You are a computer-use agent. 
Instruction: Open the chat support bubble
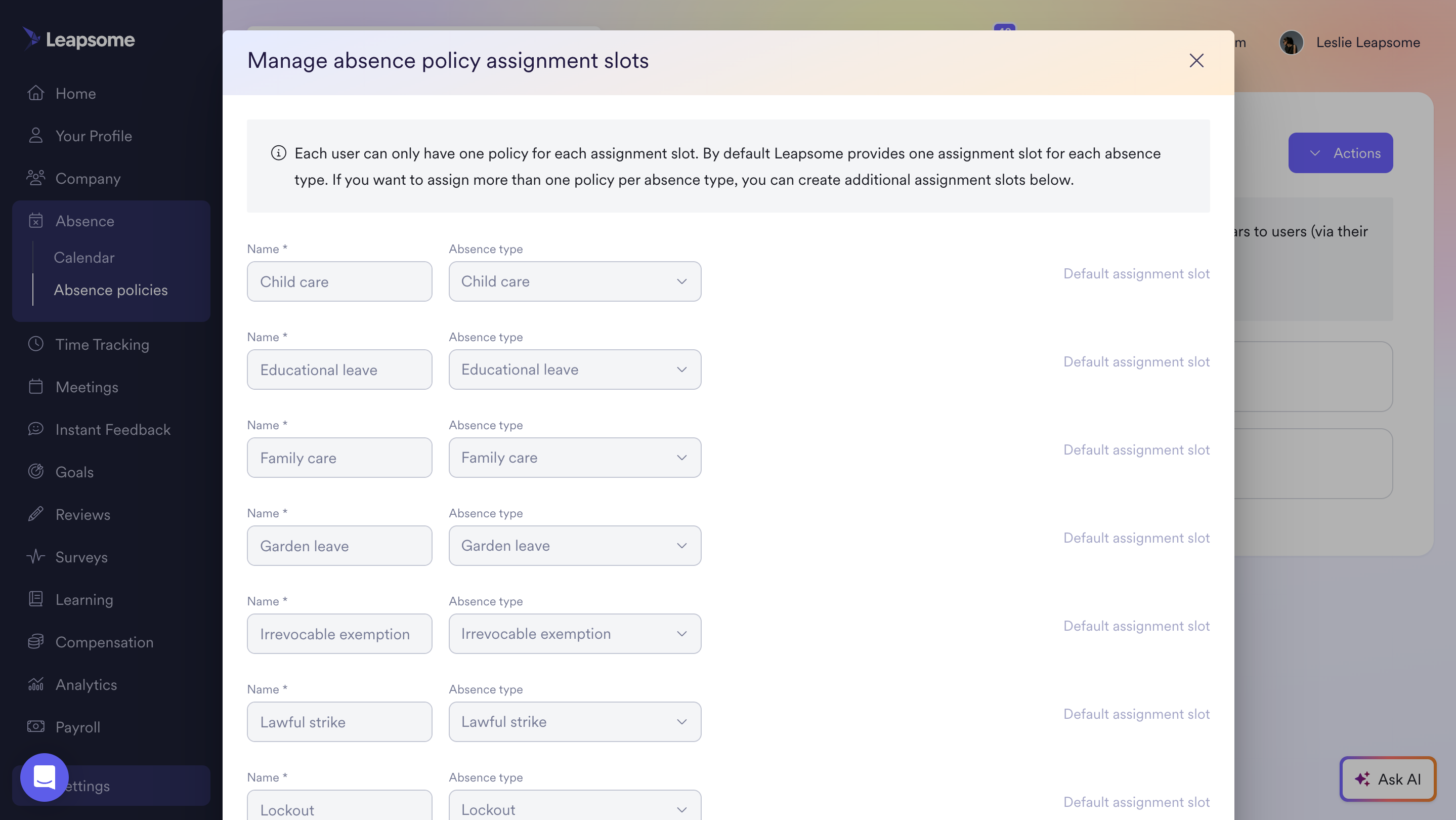click(44, 777)
